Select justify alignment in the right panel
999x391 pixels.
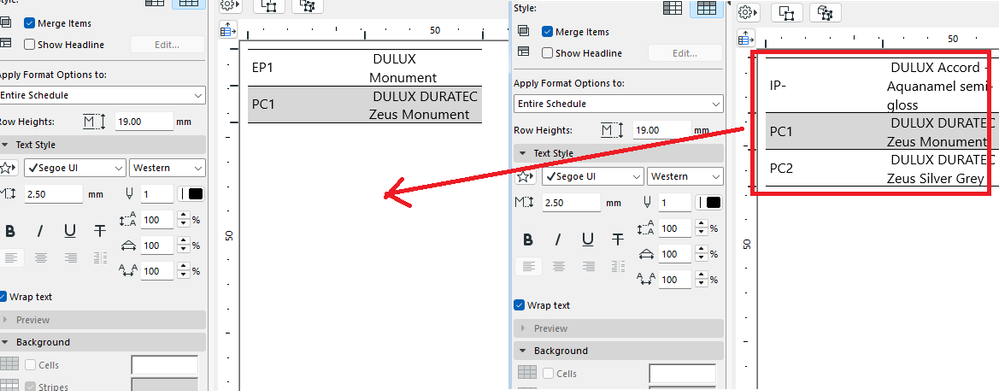point(618,266)
